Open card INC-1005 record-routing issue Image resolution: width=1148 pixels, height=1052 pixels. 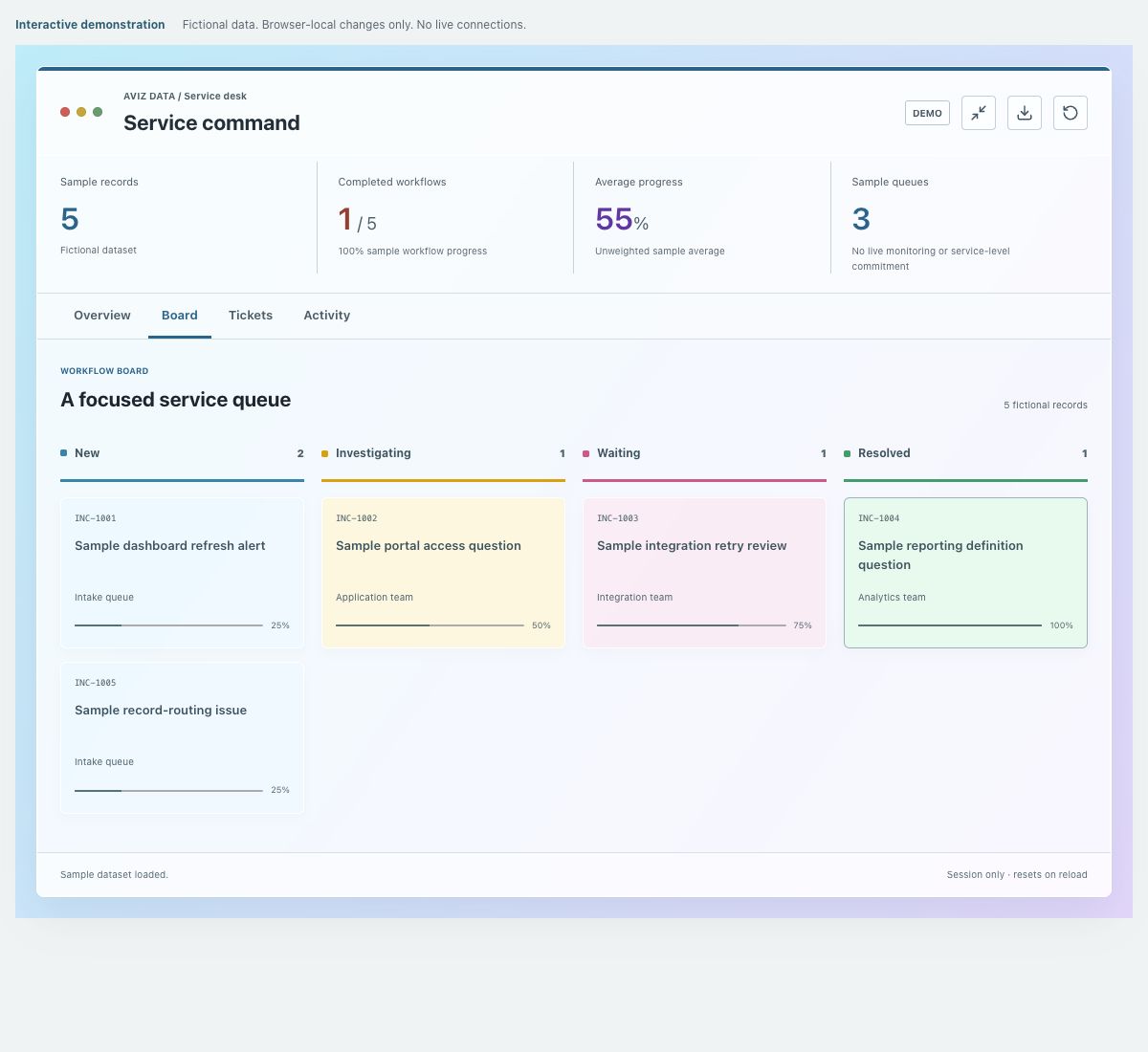pos(182,737)
